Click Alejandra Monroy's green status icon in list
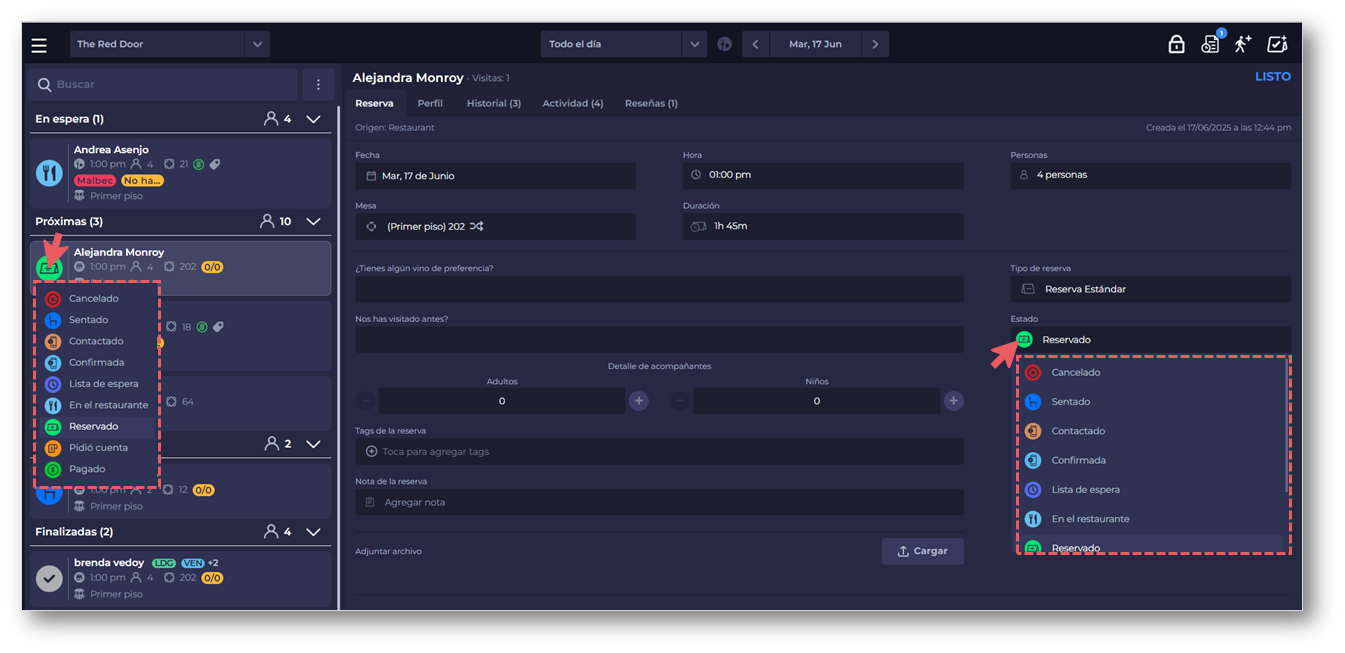Screen dimensions: 1345x653 49,267
